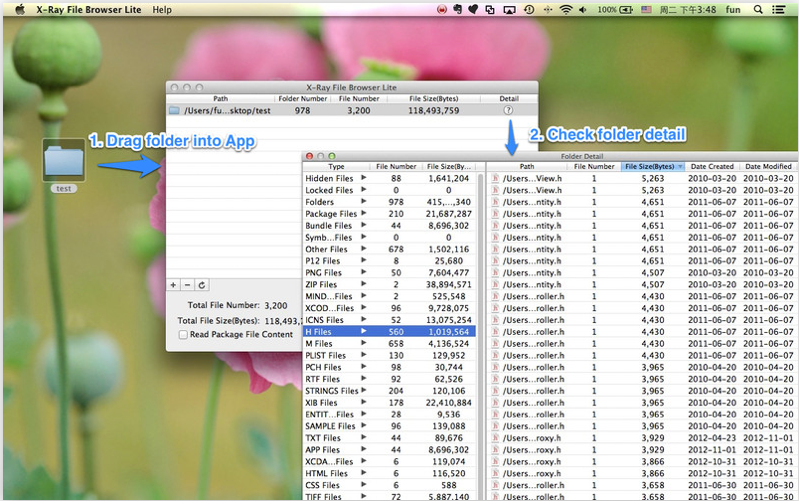Expand the Folders row arrow
799x501 pixels.
(364, 201)
